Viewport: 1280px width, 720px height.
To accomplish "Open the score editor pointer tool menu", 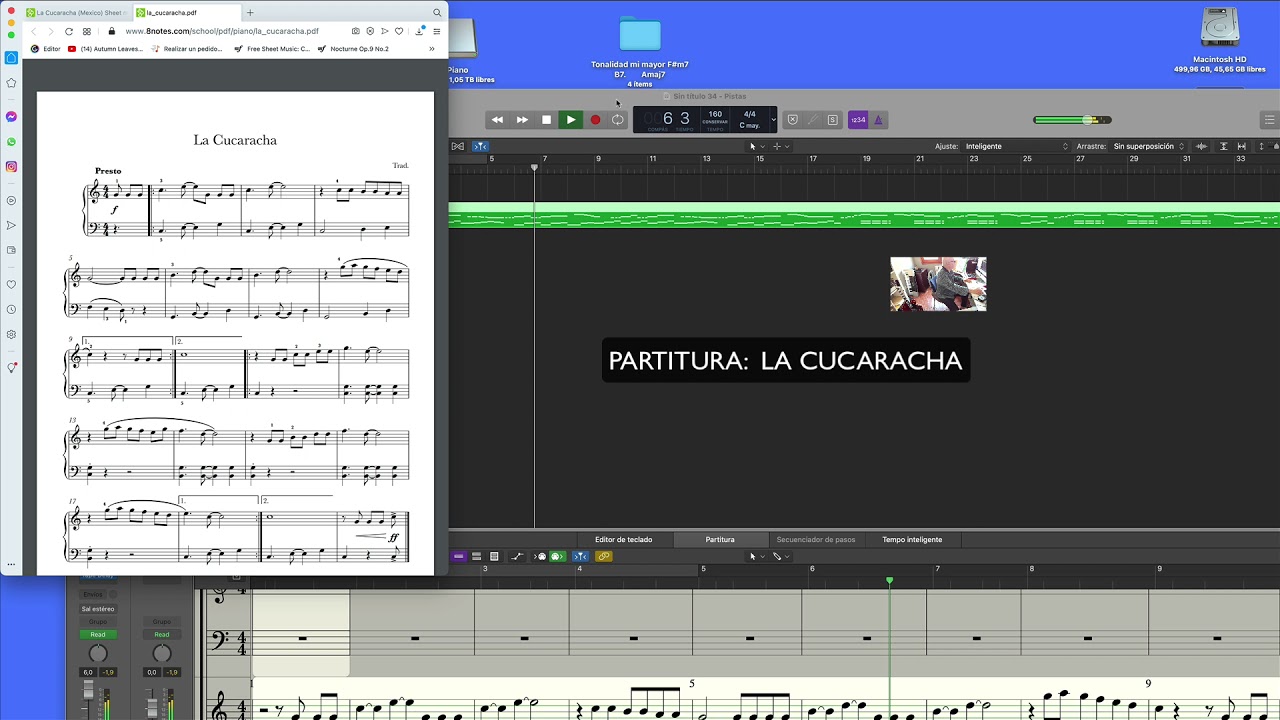I will (756, 557).
